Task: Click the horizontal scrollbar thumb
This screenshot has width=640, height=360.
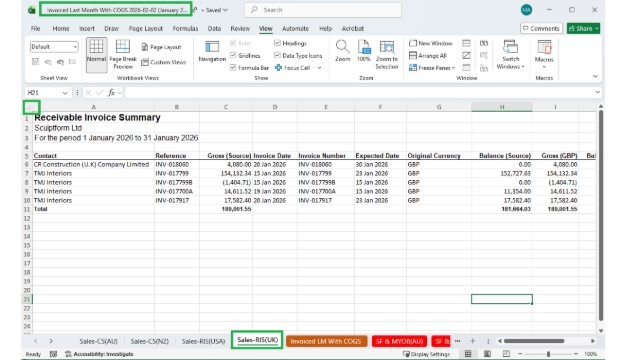Action: tap(534, 341)
